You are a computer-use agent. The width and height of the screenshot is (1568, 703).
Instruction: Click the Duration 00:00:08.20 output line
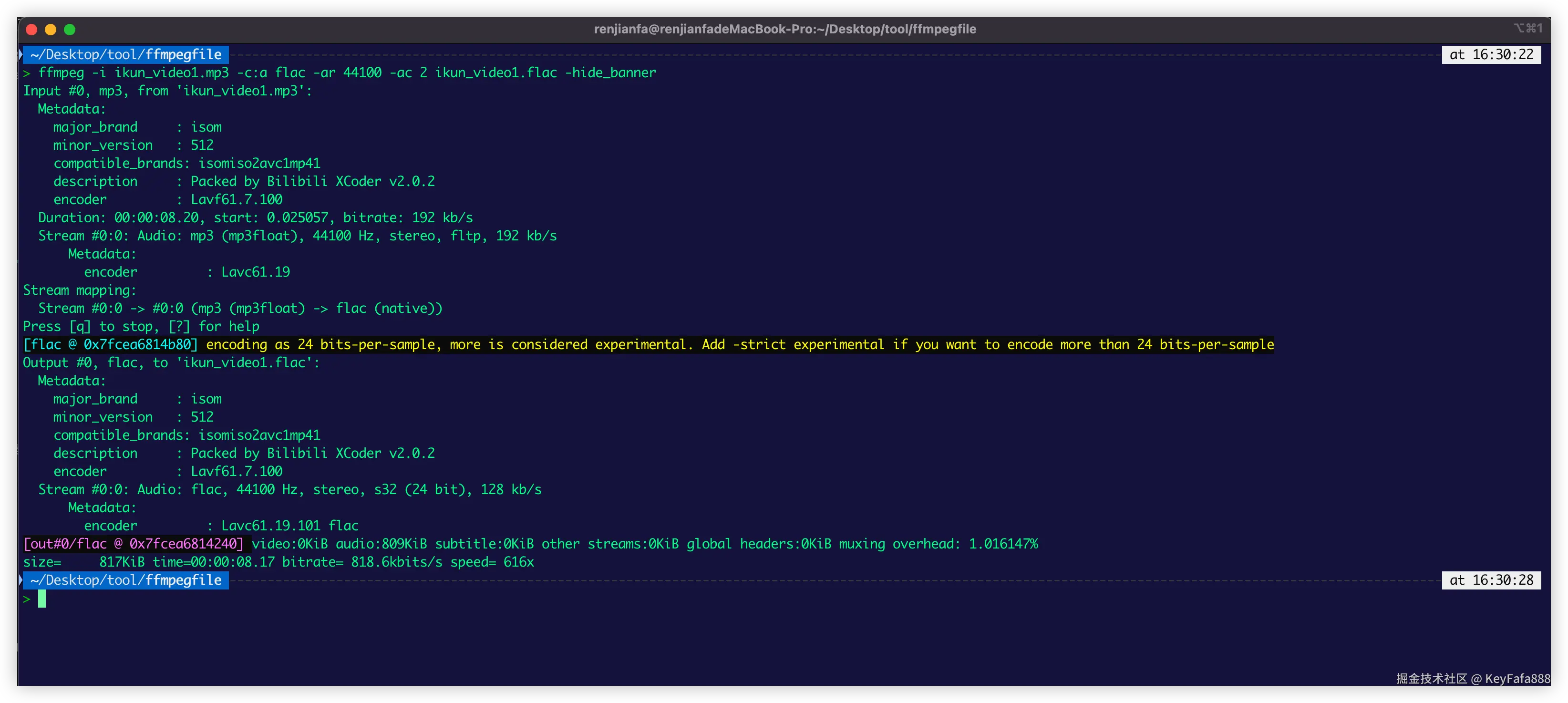pyautogui.click(x=255, y=218)
